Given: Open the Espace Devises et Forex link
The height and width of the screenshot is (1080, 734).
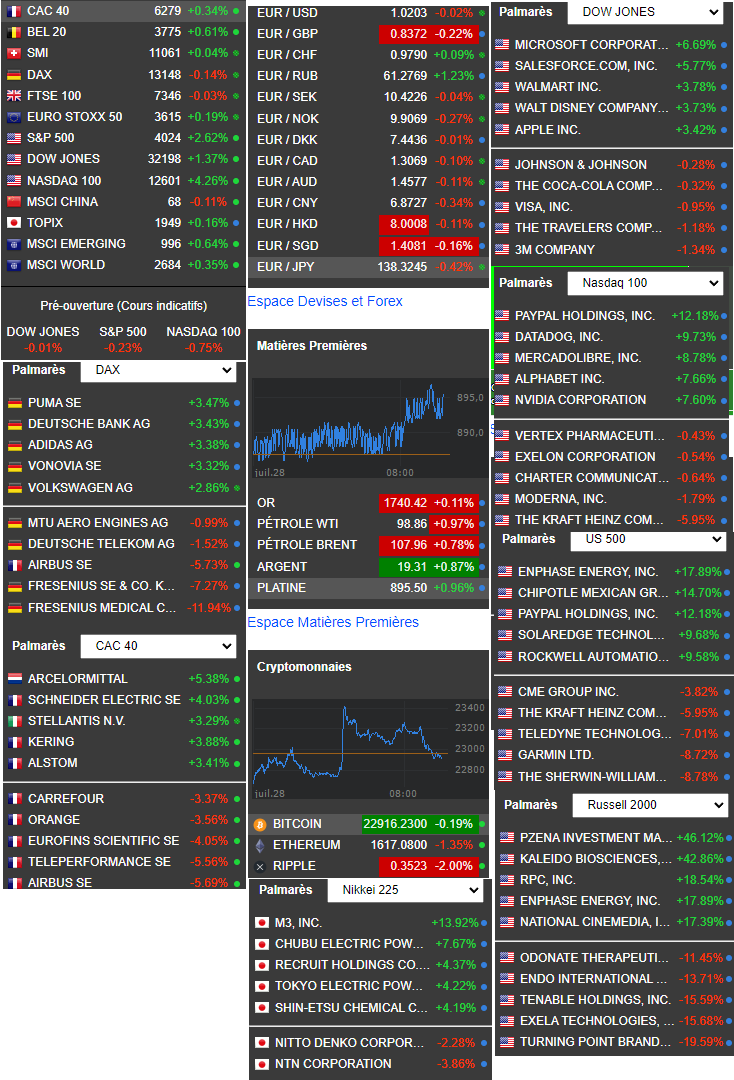Looking at the screenshot, I should [325, 302].
